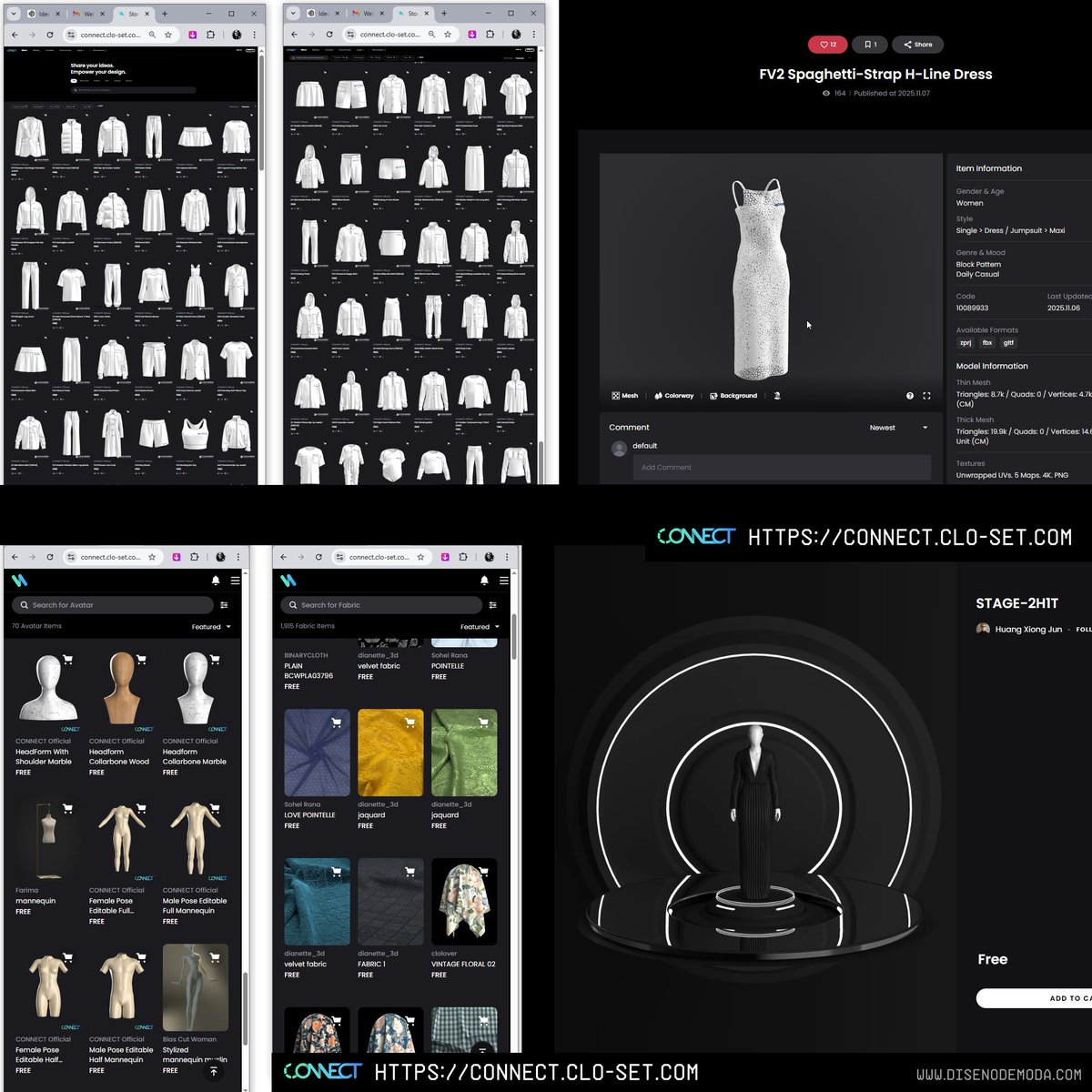Open new tab in second top browser window
This screenshot has width=1092, height=1092.
443,14
